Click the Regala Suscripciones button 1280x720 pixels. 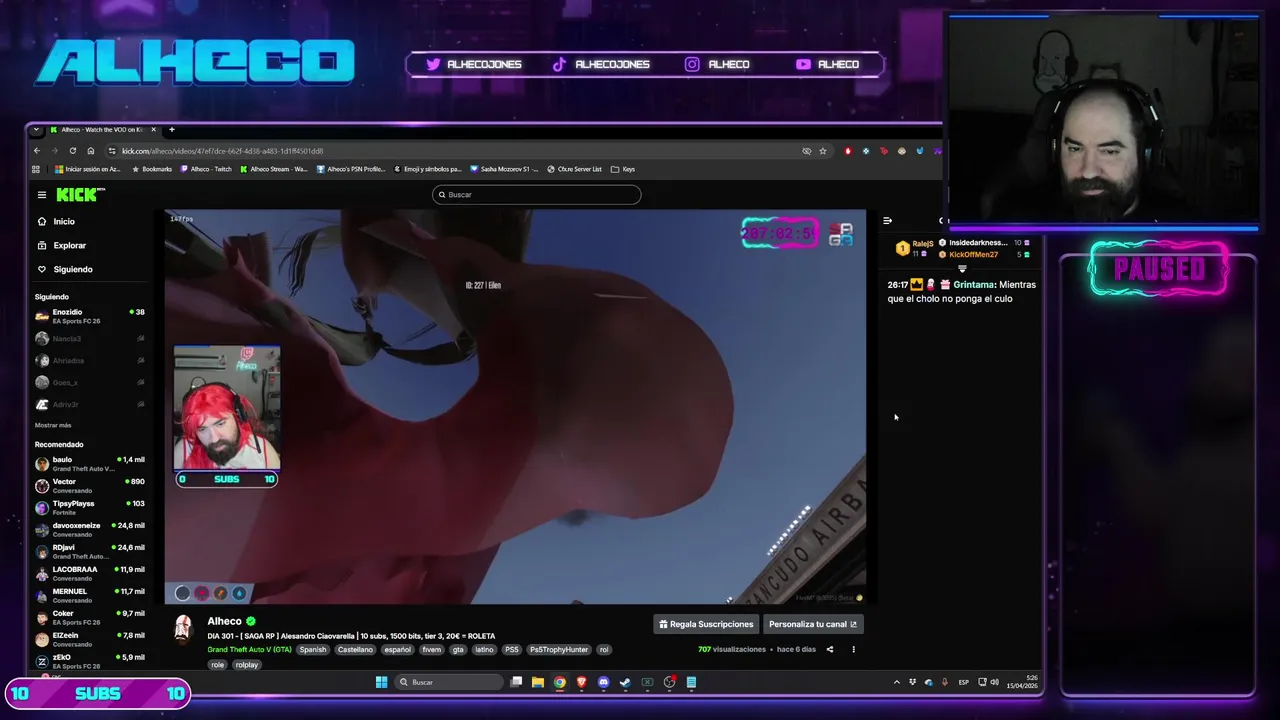tap(706, 624)
